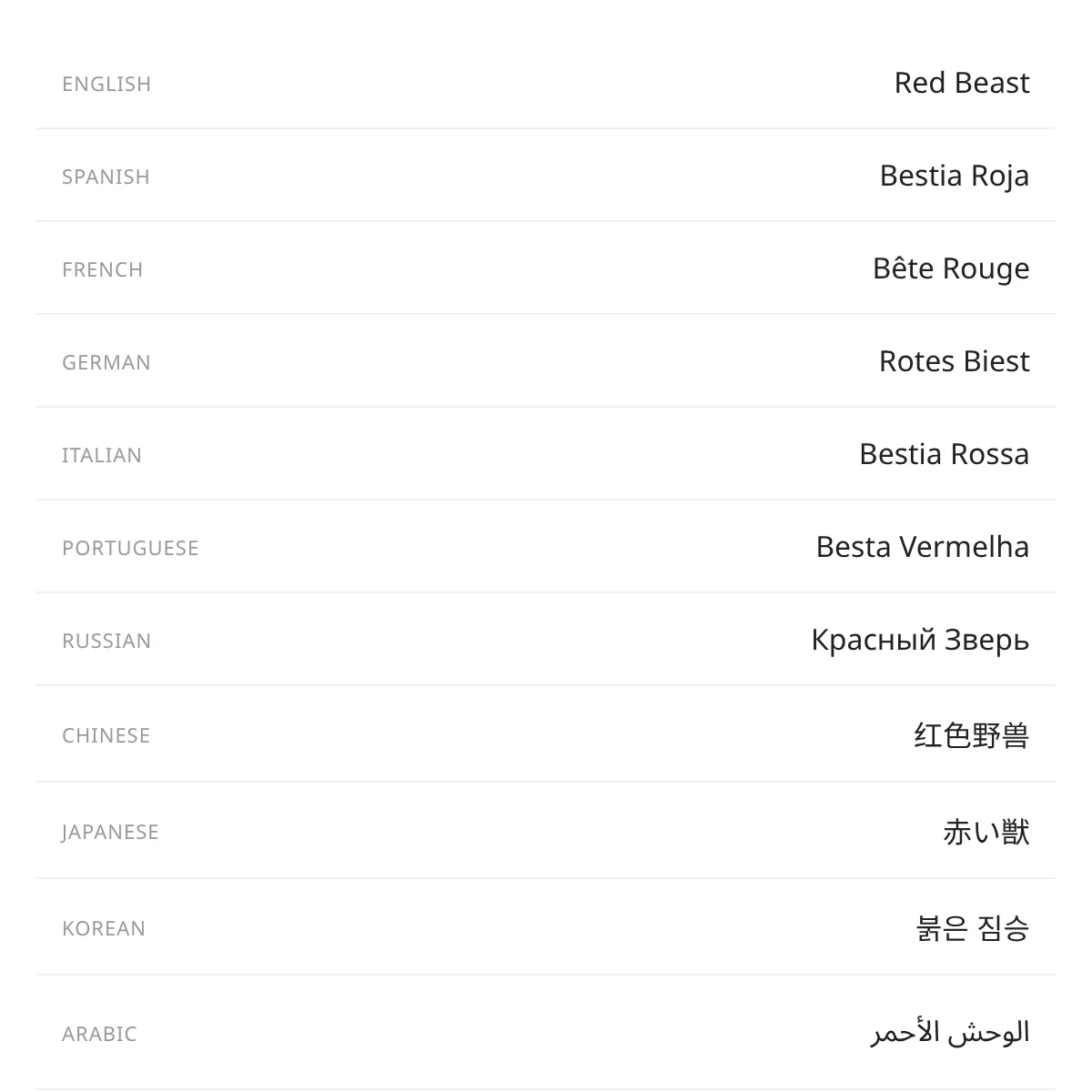Click the ITALIAN language label
Screen dimensions: 1092x1092
pos(102,455)
